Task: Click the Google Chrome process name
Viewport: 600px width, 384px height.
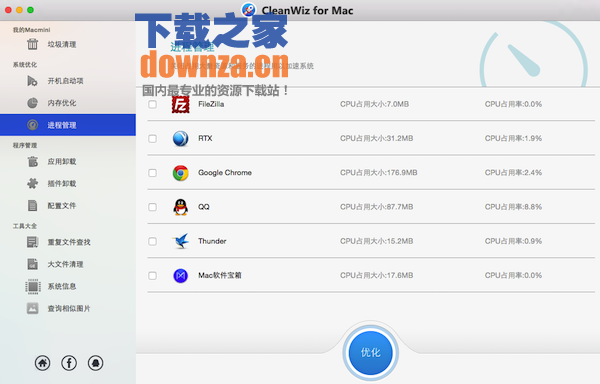Action: click(225, 172)
